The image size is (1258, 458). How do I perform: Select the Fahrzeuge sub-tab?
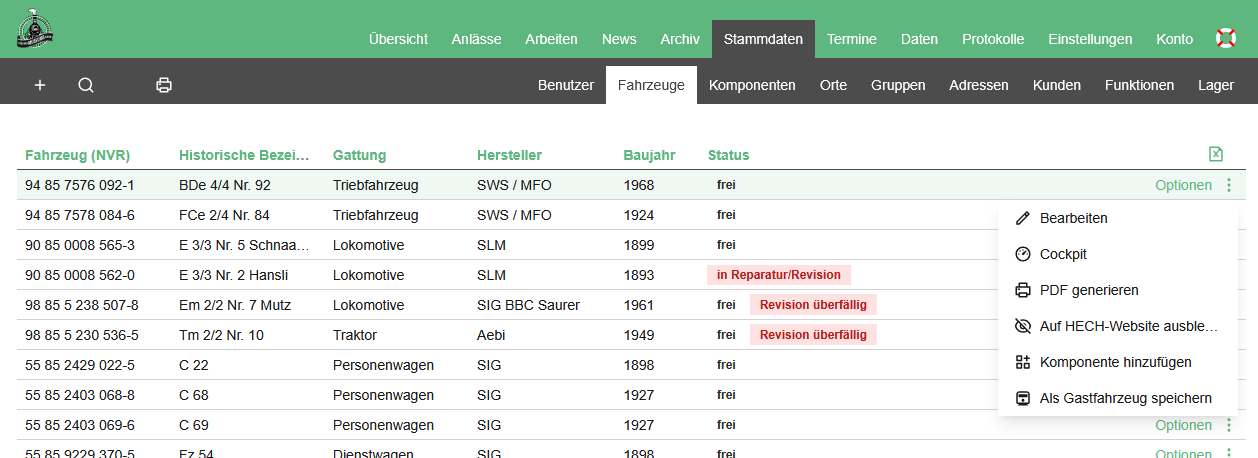pos(651,85)
